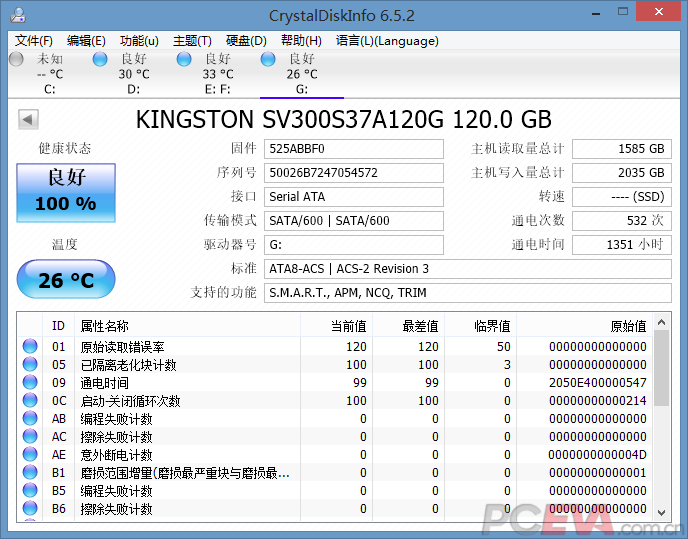Click features field S.M.A.R.T., APM, NCQ, TRIM
The width and height of the screenshot is (688, 539).
point(468,292)
